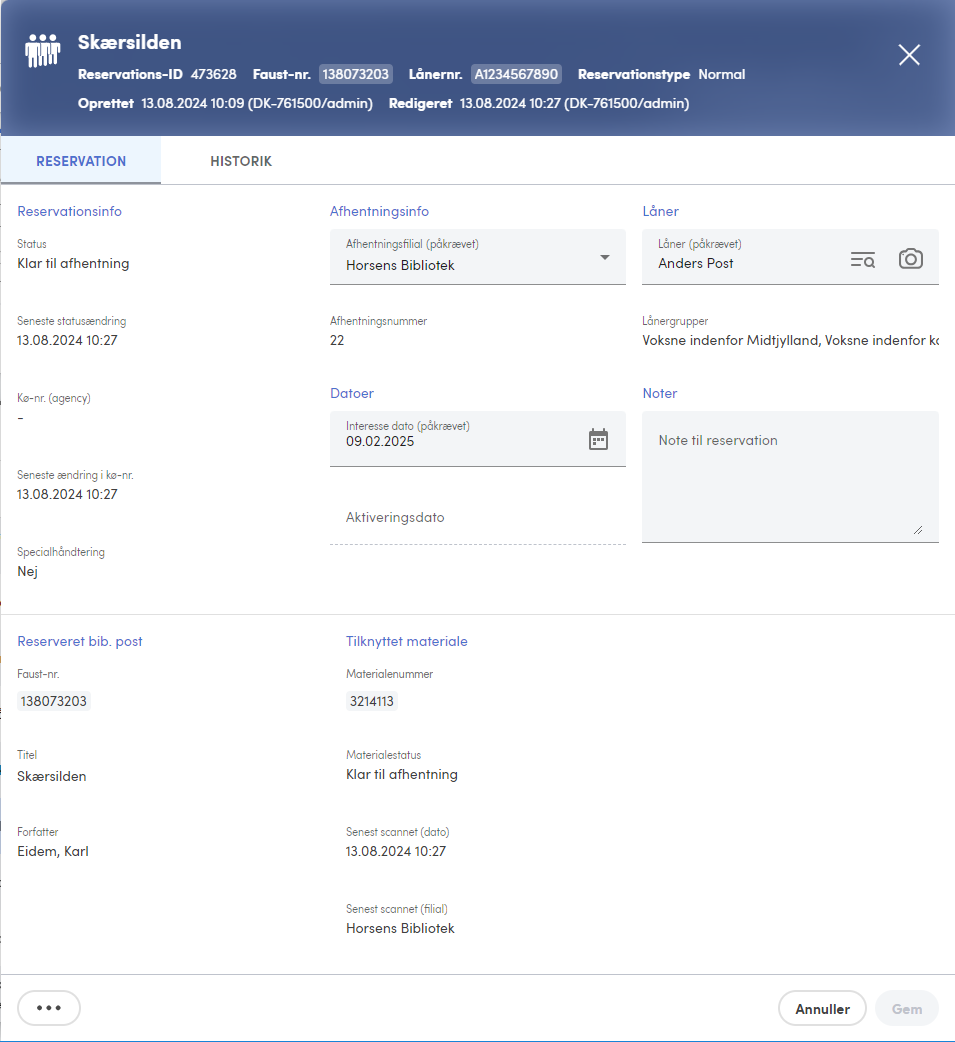Click the Interesse dato value 09.02.2025
Screen dimensions: 955x1042
coord(380,442)
